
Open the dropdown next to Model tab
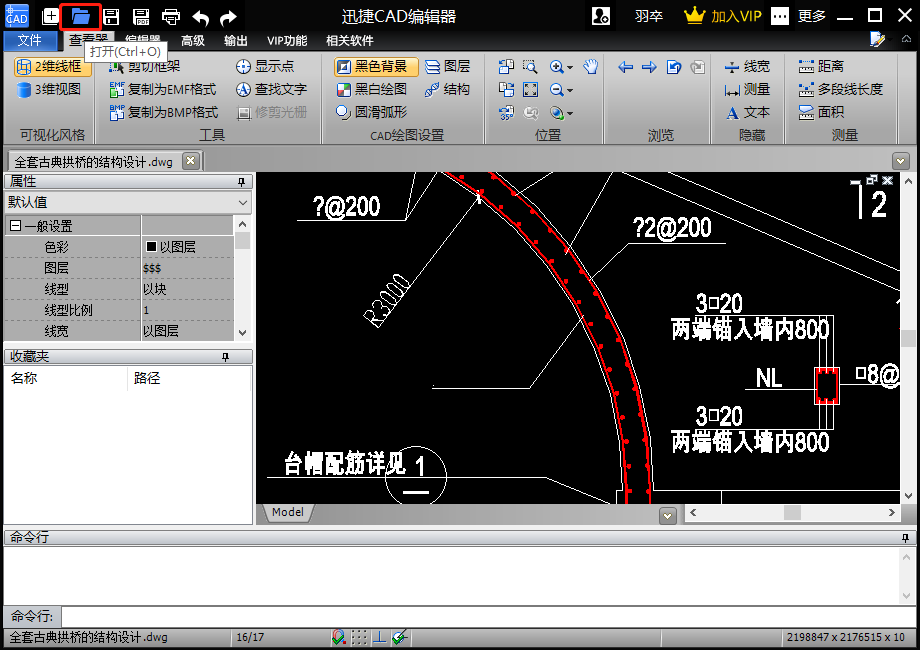pyautogui.click(x=667, y=516)
